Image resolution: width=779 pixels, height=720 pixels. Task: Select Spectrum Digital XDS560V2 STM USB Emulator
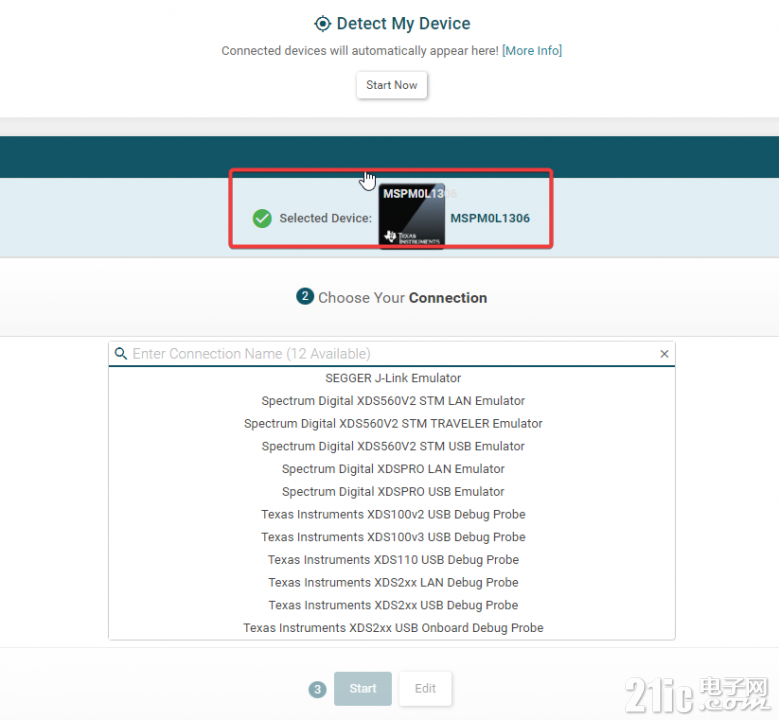pyautogui.click(x=393, y=446)
